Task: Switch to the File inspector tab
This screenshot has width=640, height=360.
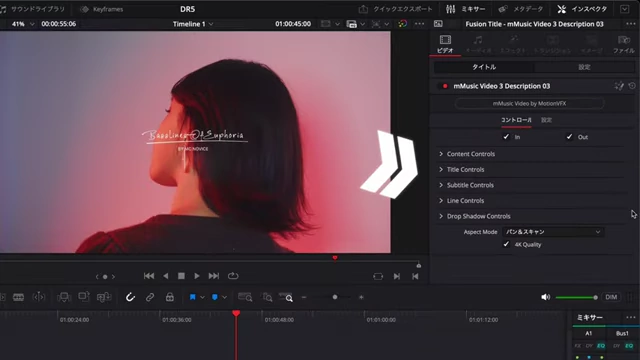Action: pos(623,44)
